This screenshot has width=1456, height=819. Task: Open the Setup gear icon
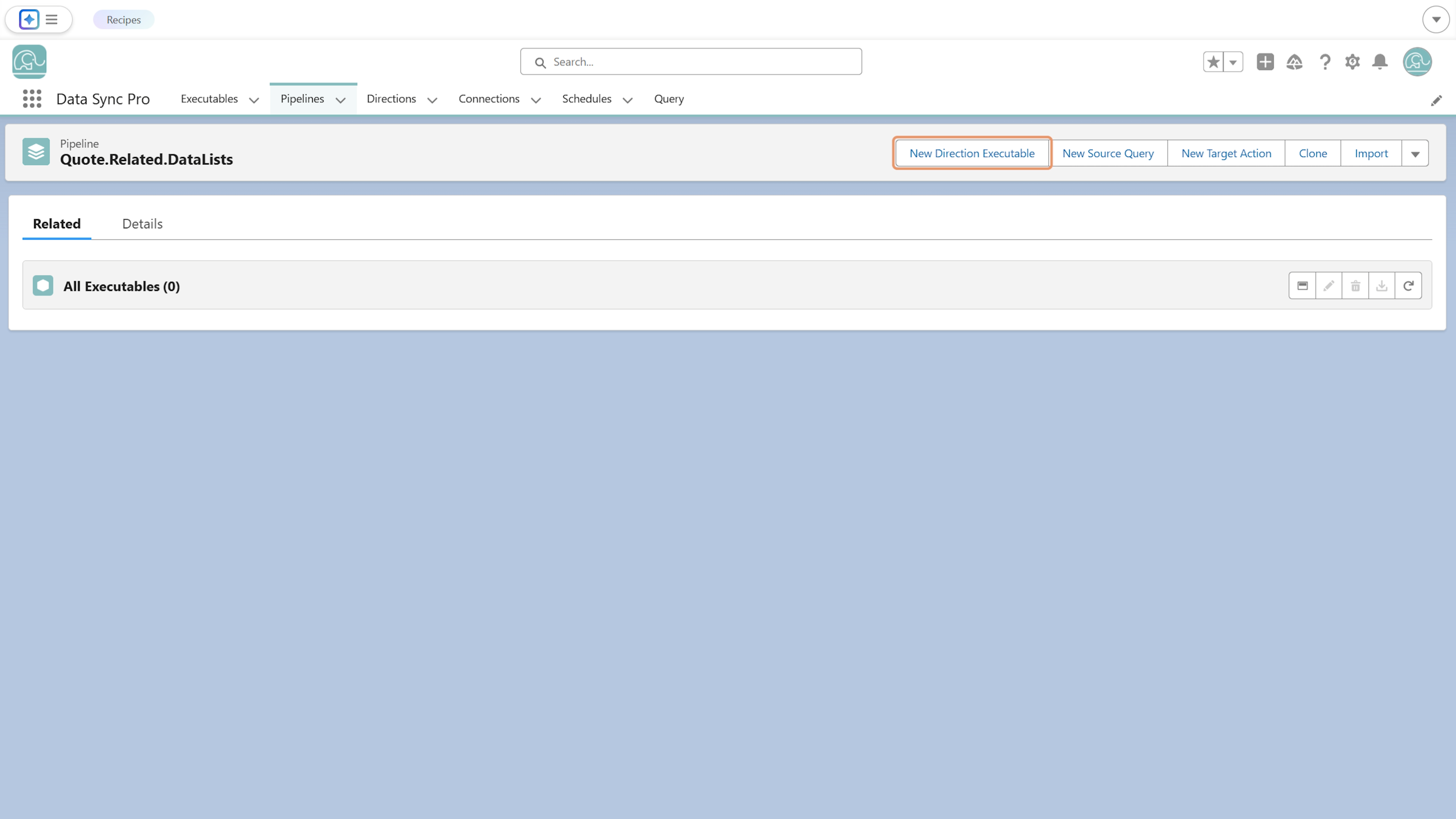tap(1352, 61)
